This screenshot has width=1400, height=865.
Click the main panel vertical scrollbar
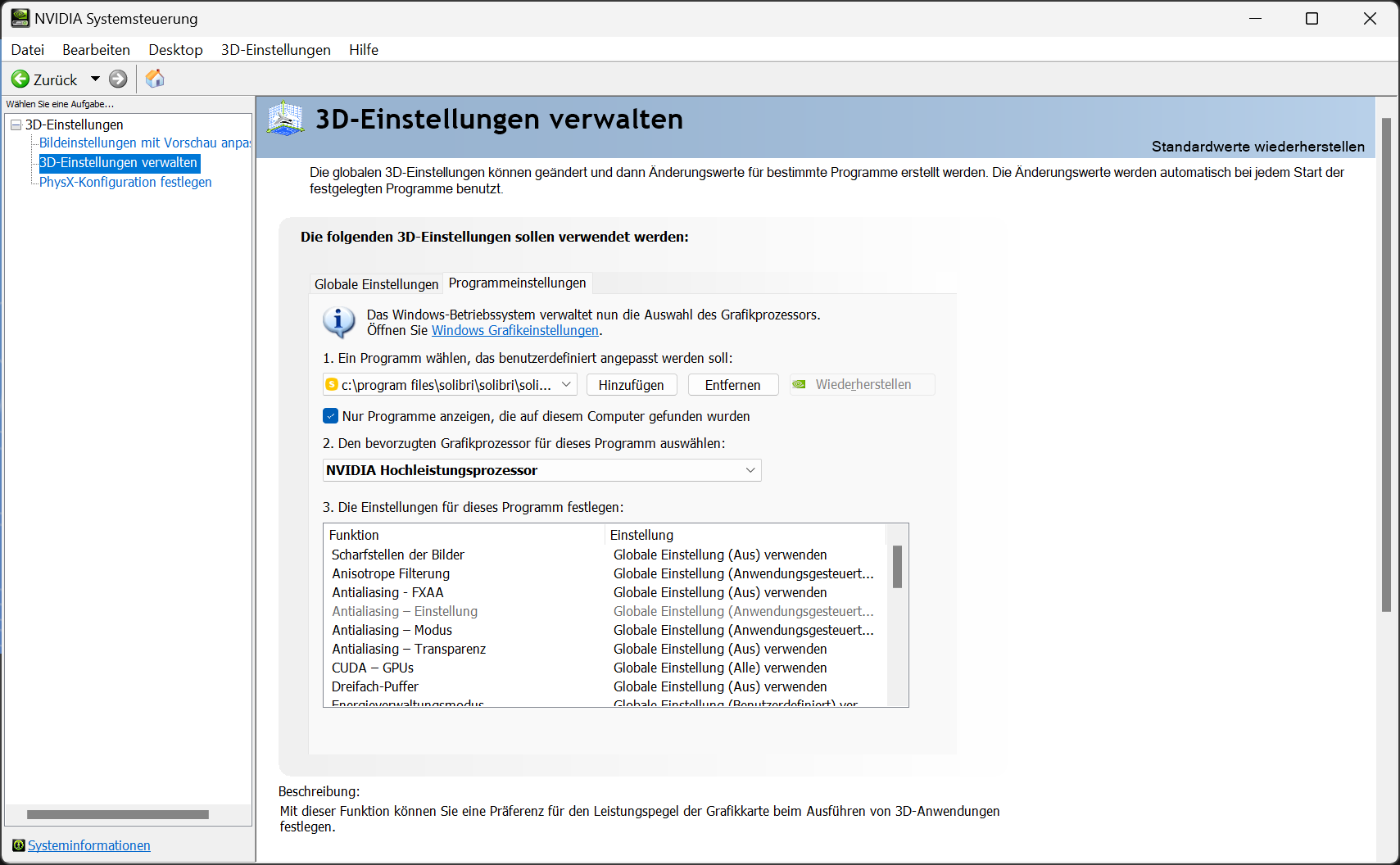1386,365
